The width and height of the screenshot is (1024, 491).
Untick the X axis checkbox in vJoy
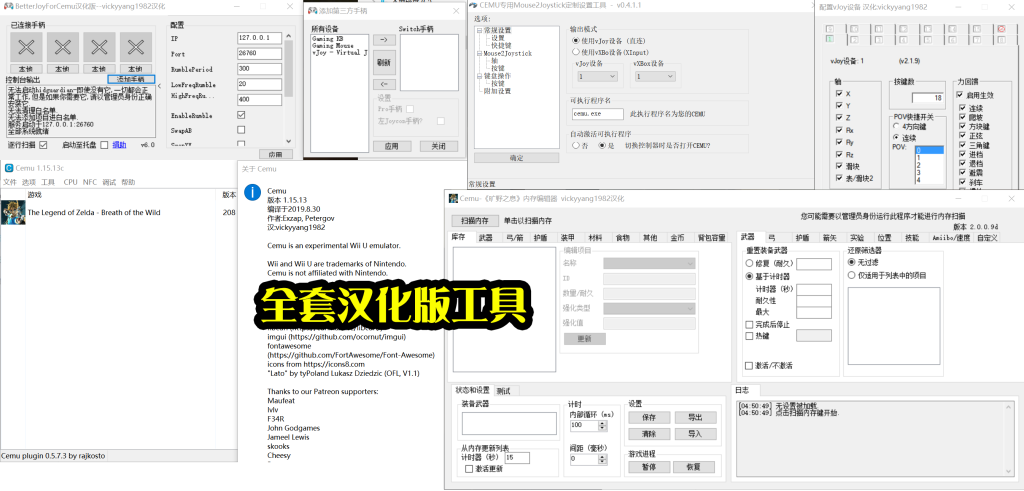(x=839, y=94)
